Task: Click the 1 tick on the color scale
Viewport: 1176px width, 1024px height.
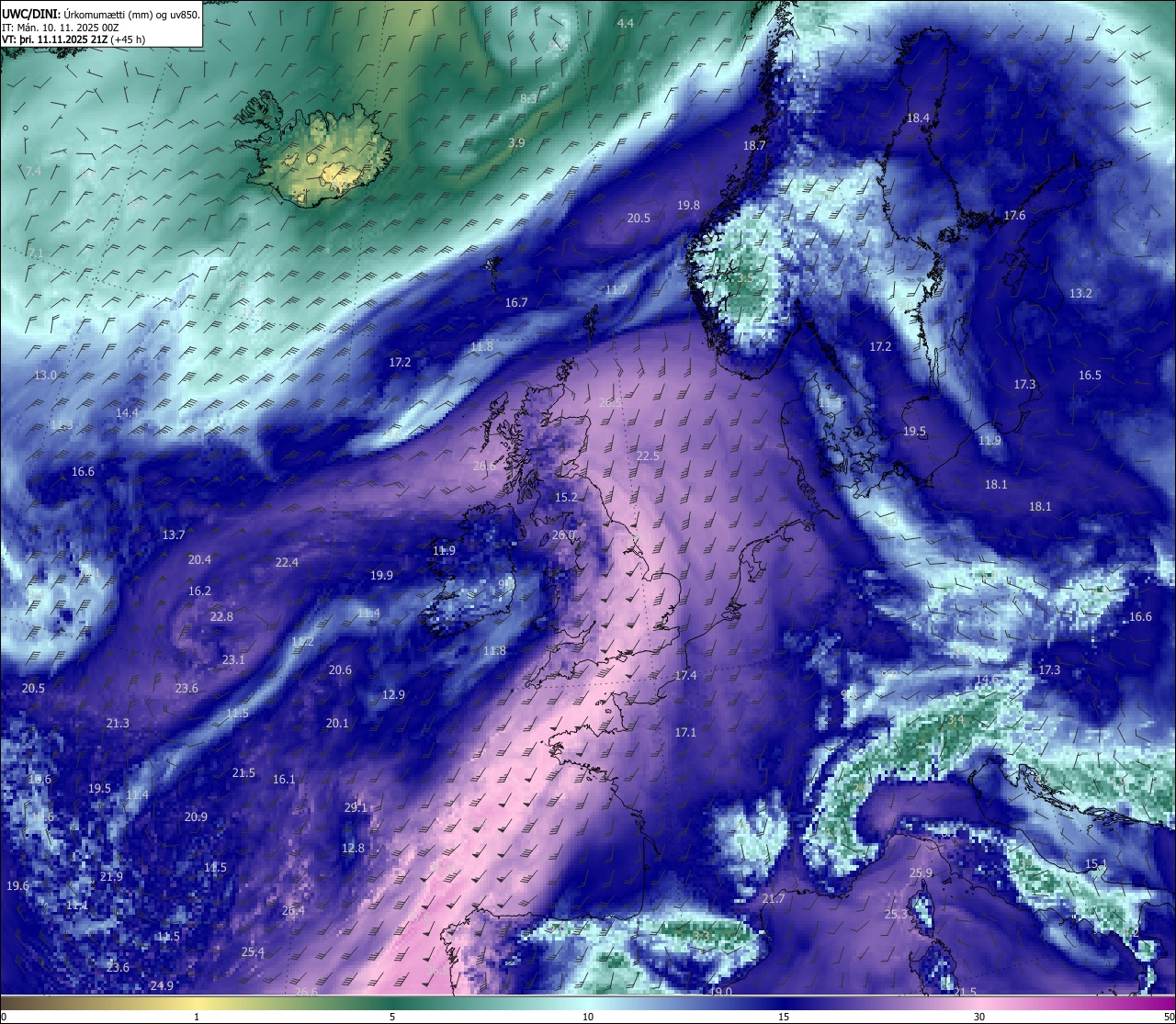Action: click(x=197, y=1017)
